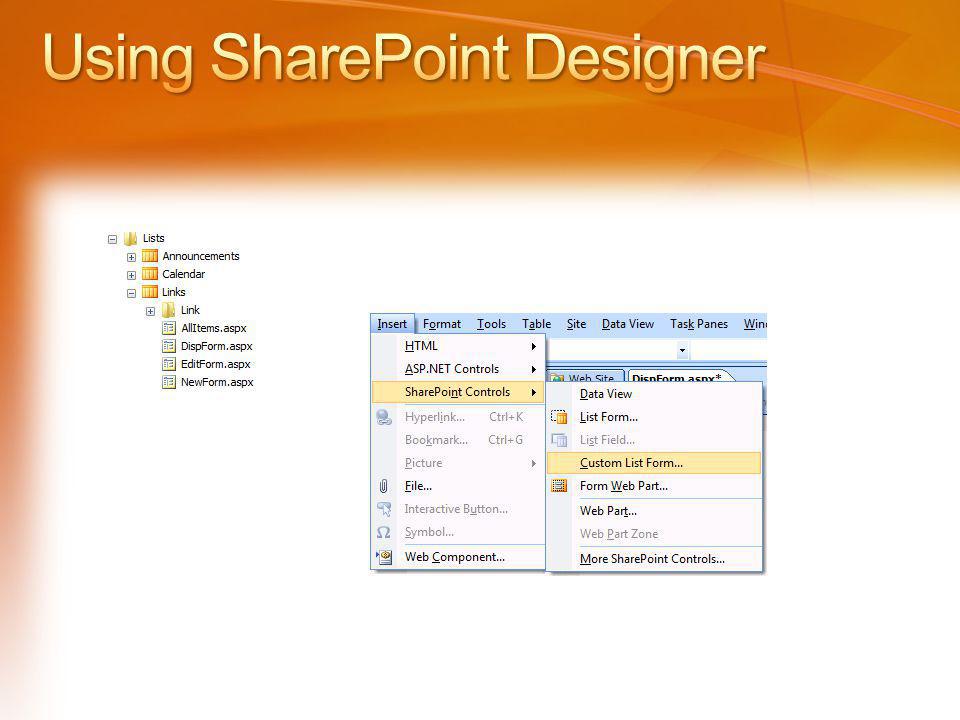Select DispForm.aspx in the tree

217,346
